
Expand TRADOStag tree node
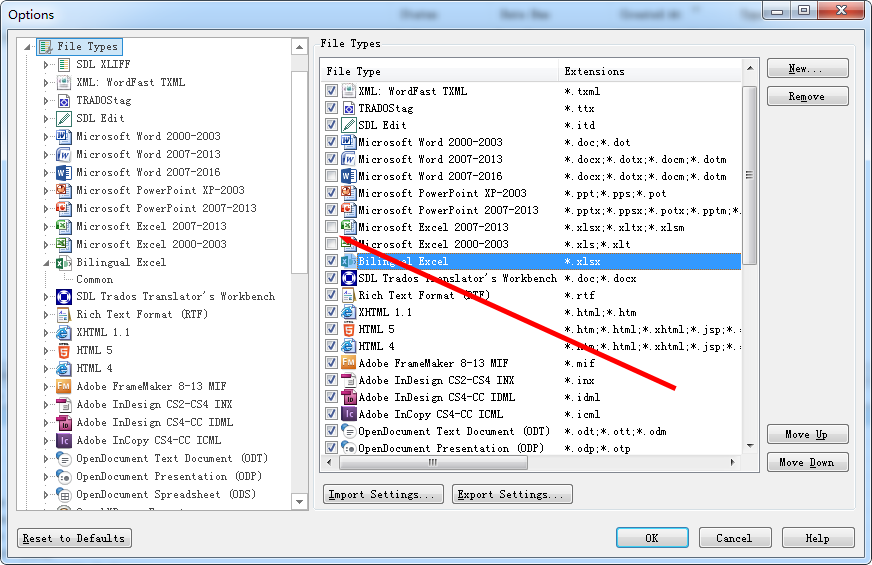(x=46, y=101)
